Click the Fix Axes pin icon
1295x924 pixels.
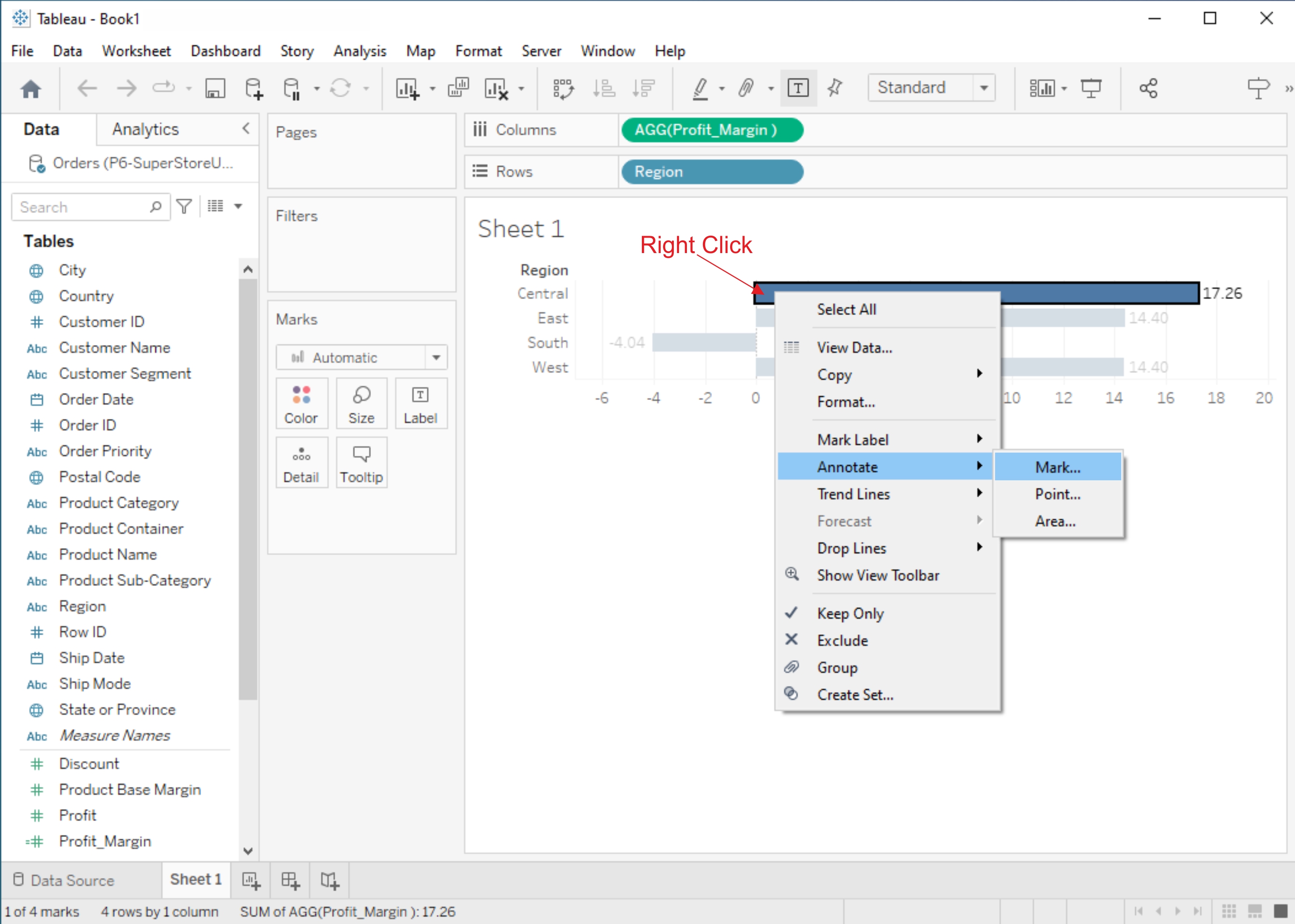tap(835, 88)
